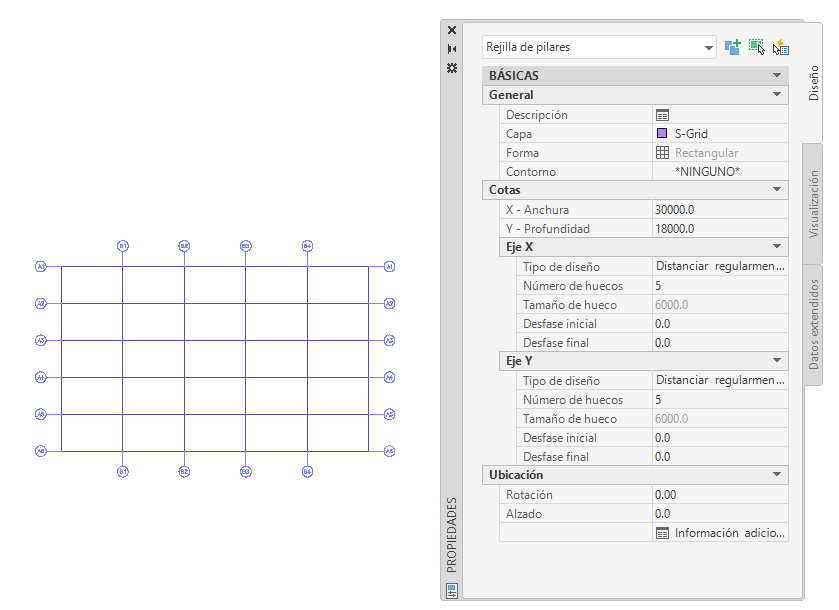Click the Quick Select icon

(781, 46)
